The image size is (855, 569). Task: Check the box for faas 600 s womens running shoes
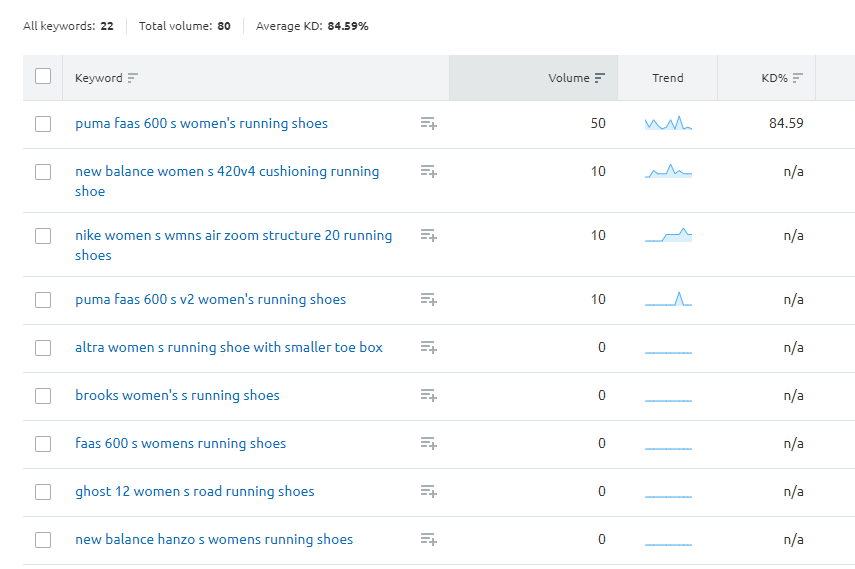point(43,444)
